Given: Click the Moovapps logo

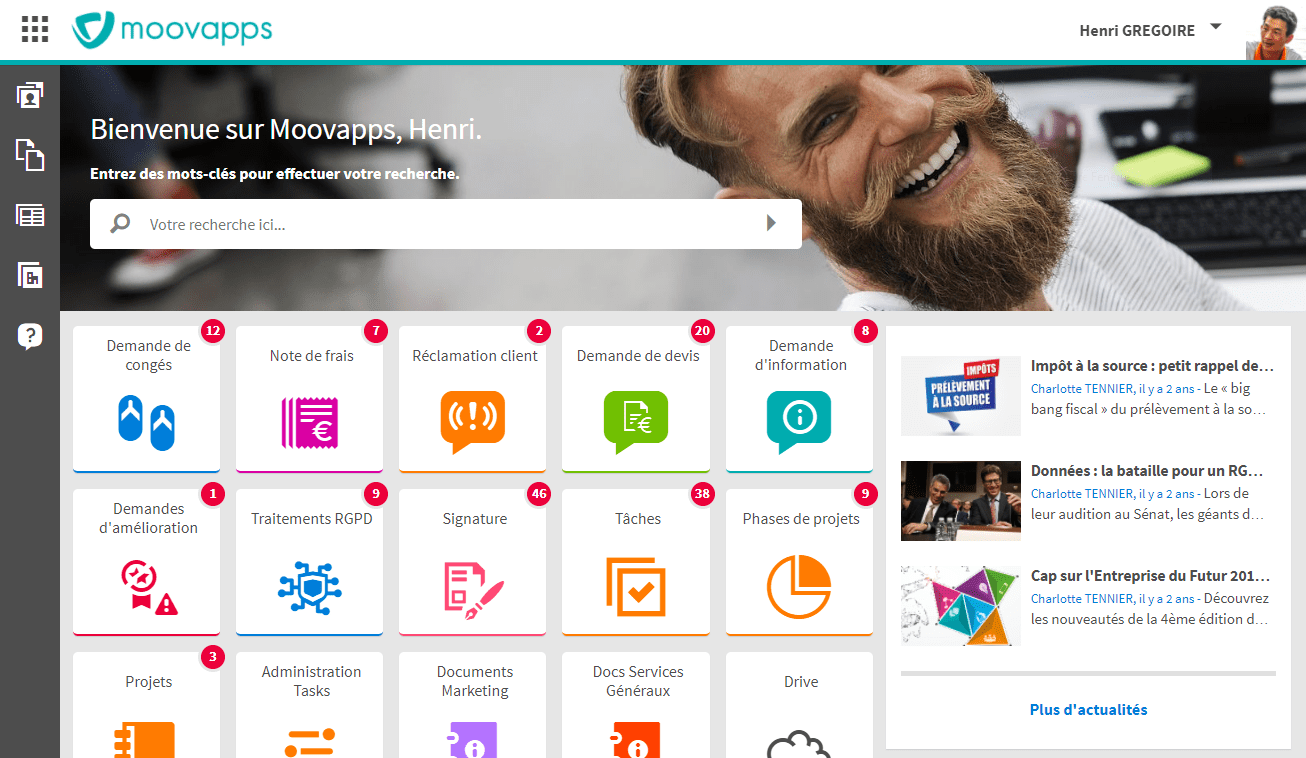Looking at the screenshot, I should pyautogui.click(x=172, y=29).
